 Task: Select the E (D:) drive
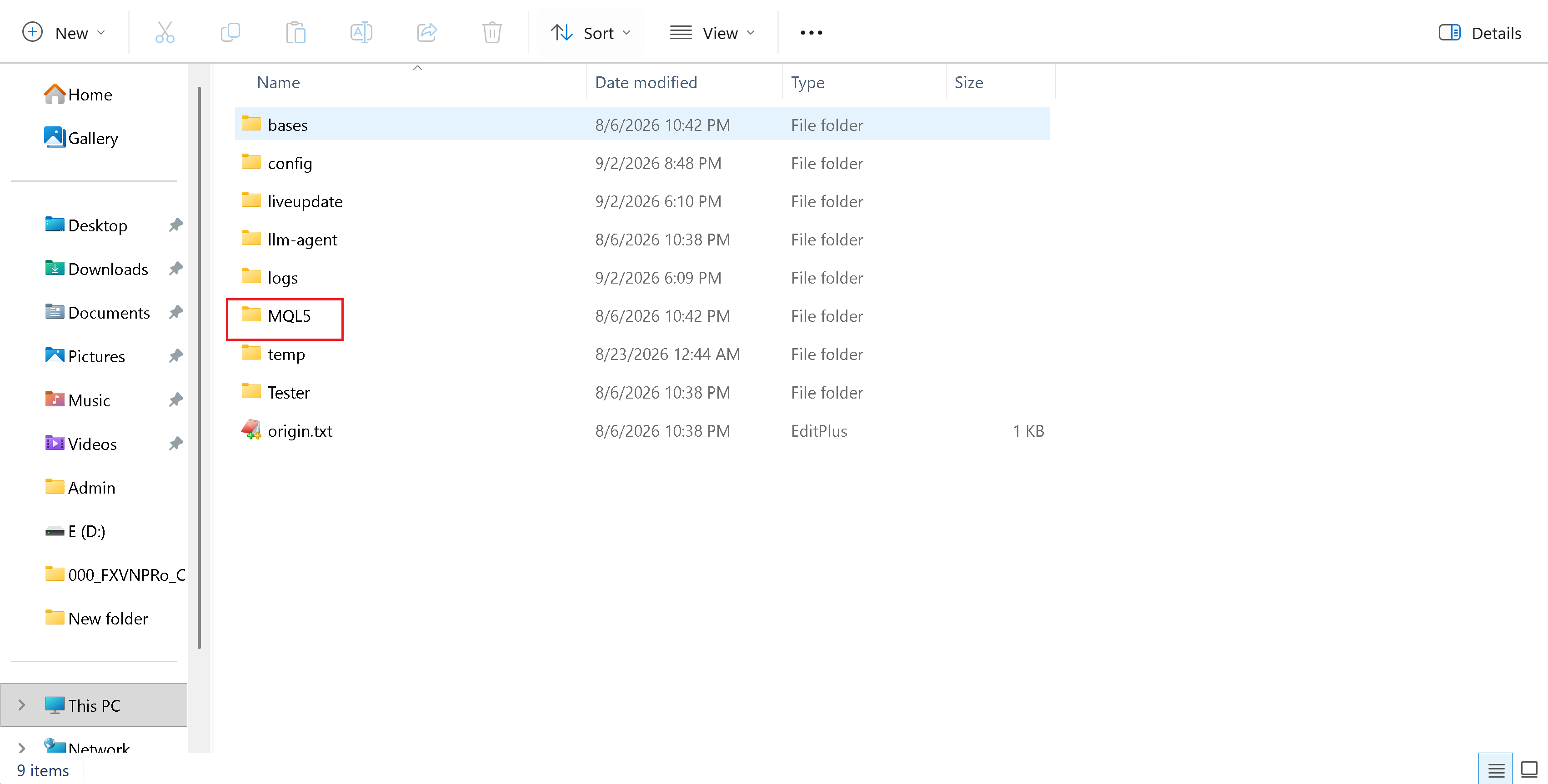pyautogui.click(x=76, y=531)
